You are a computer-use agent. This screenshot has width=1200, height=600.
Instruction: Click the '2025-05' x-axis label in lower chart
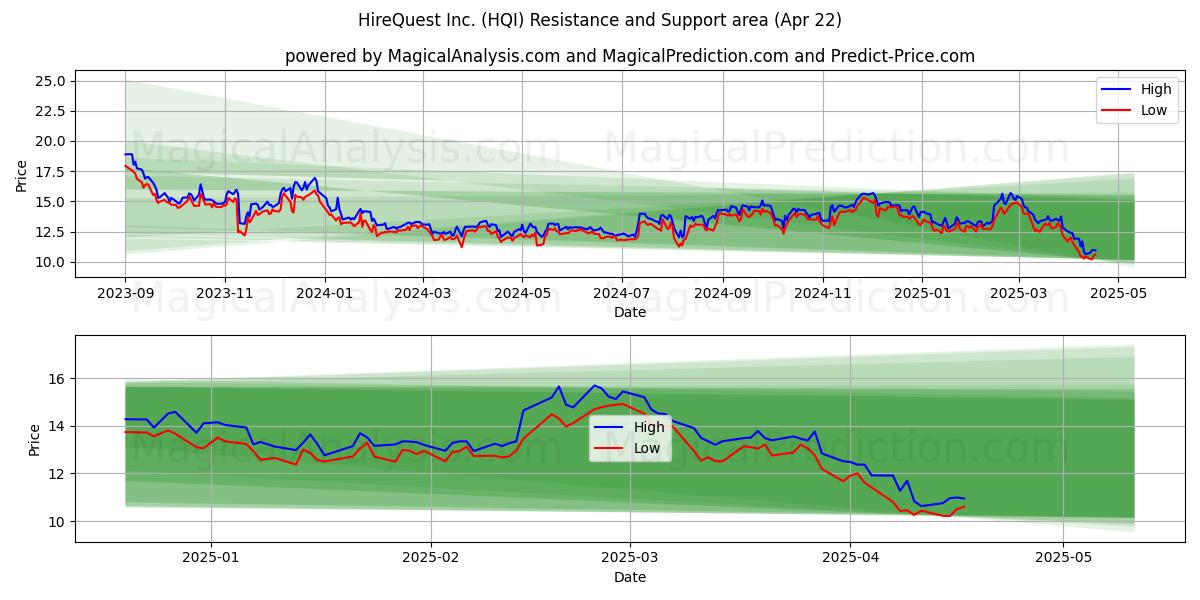1064,559
